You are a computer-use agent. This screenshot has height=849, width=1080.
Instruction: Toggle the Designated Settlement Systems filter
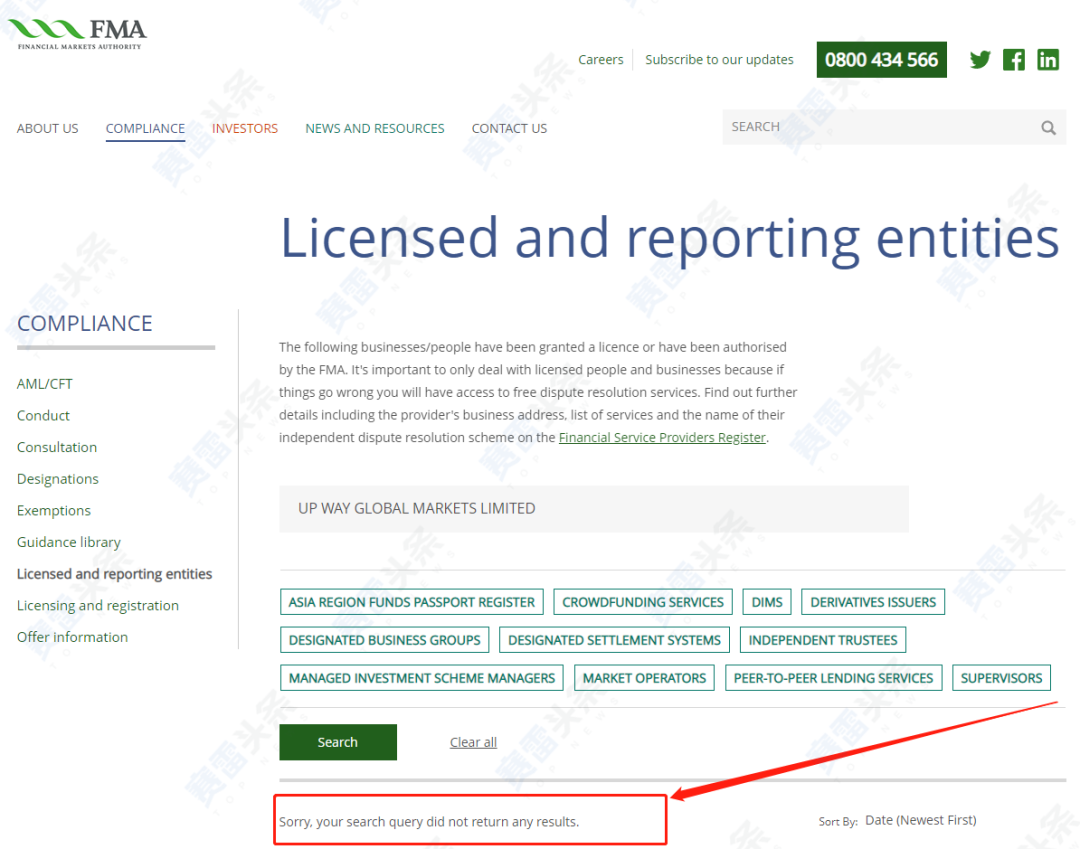[614, 640]
